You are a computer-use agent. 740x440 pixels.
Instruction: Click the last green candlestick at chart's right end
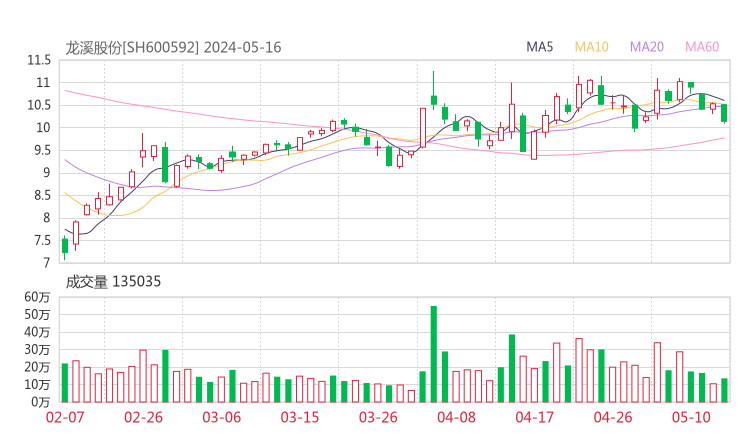724,113
